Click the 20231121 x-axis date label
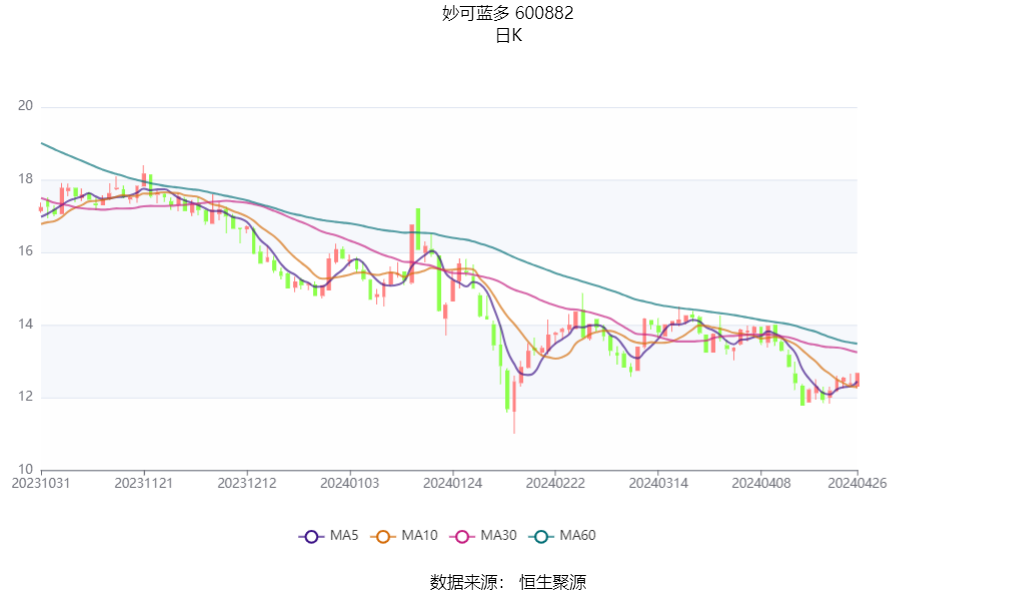Image resolution: width=1016 pixels, height=591 pixels. 144,483
